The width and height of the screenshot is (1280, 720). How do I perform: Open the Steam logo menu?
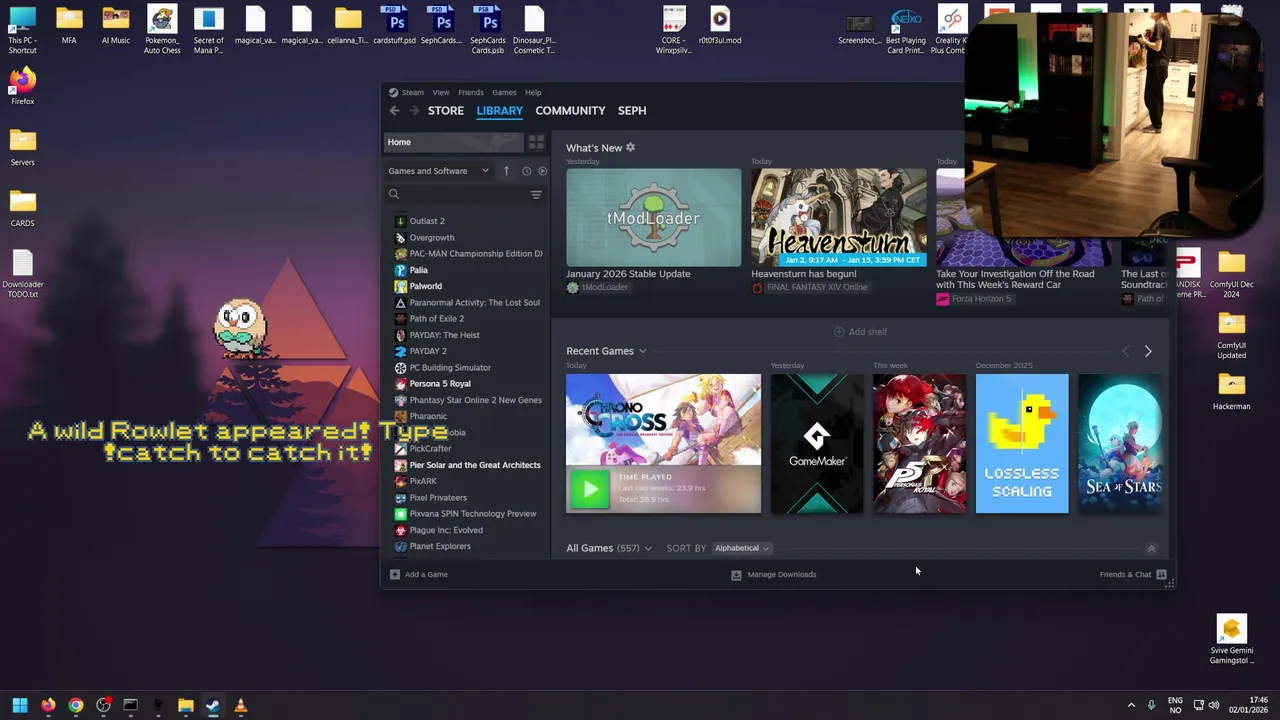coord(406,92)
